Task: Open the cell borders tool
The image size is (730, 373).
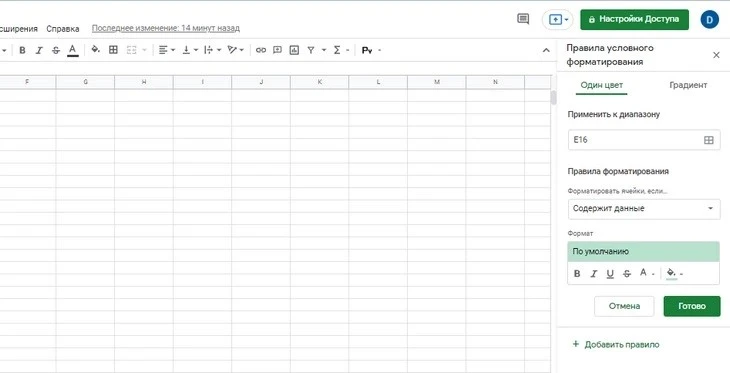Action: coord(113,50)
